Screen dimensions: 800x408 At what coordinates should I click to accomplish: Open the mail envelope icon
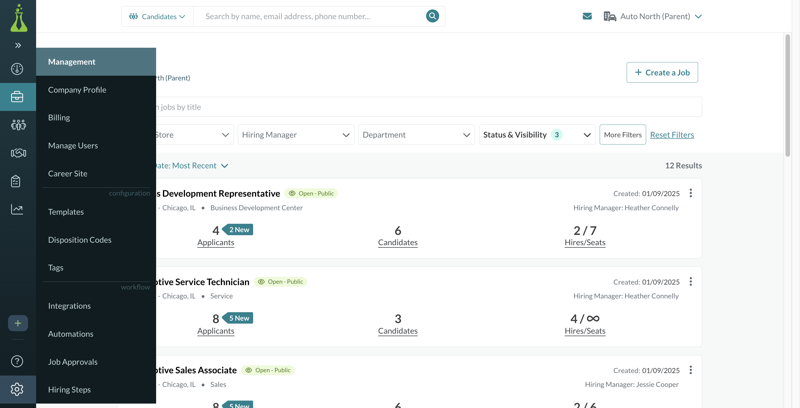pos(587,16)
